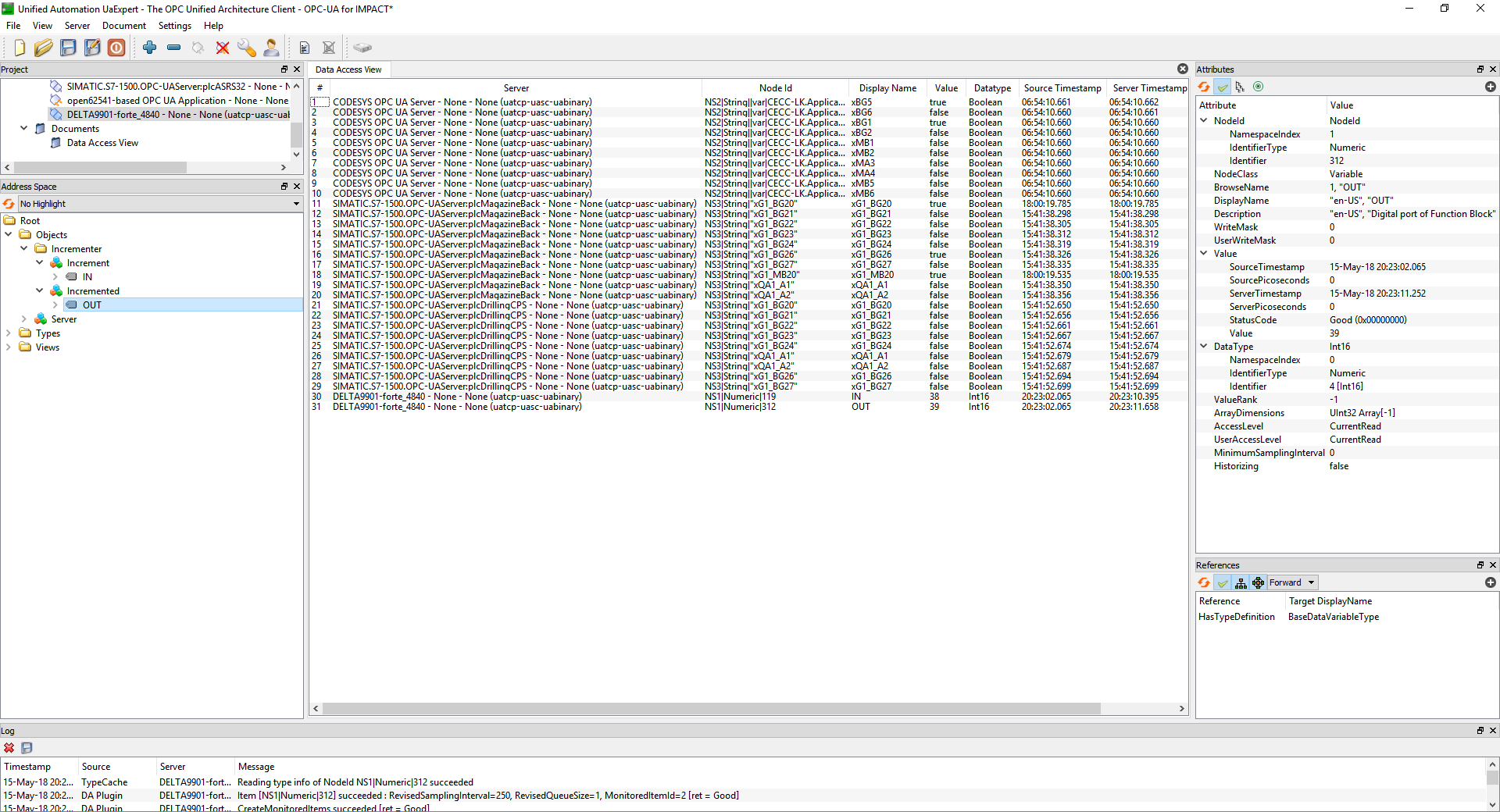Collapse the Objects tree node

9,234
